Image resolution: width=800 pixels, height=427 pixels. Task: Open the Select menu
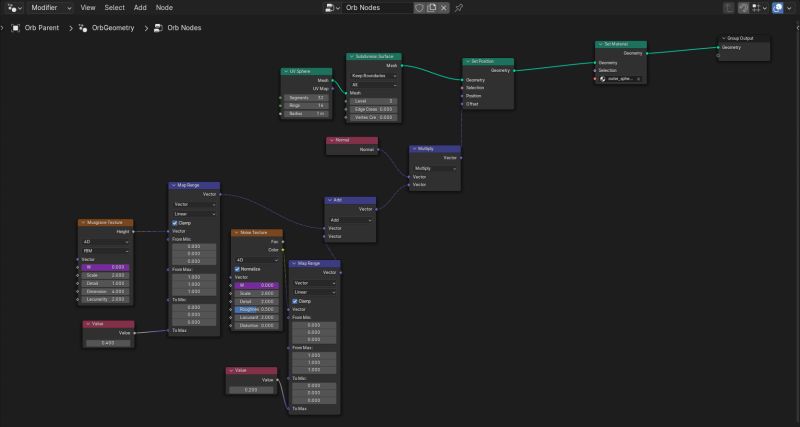click(114, 8)
